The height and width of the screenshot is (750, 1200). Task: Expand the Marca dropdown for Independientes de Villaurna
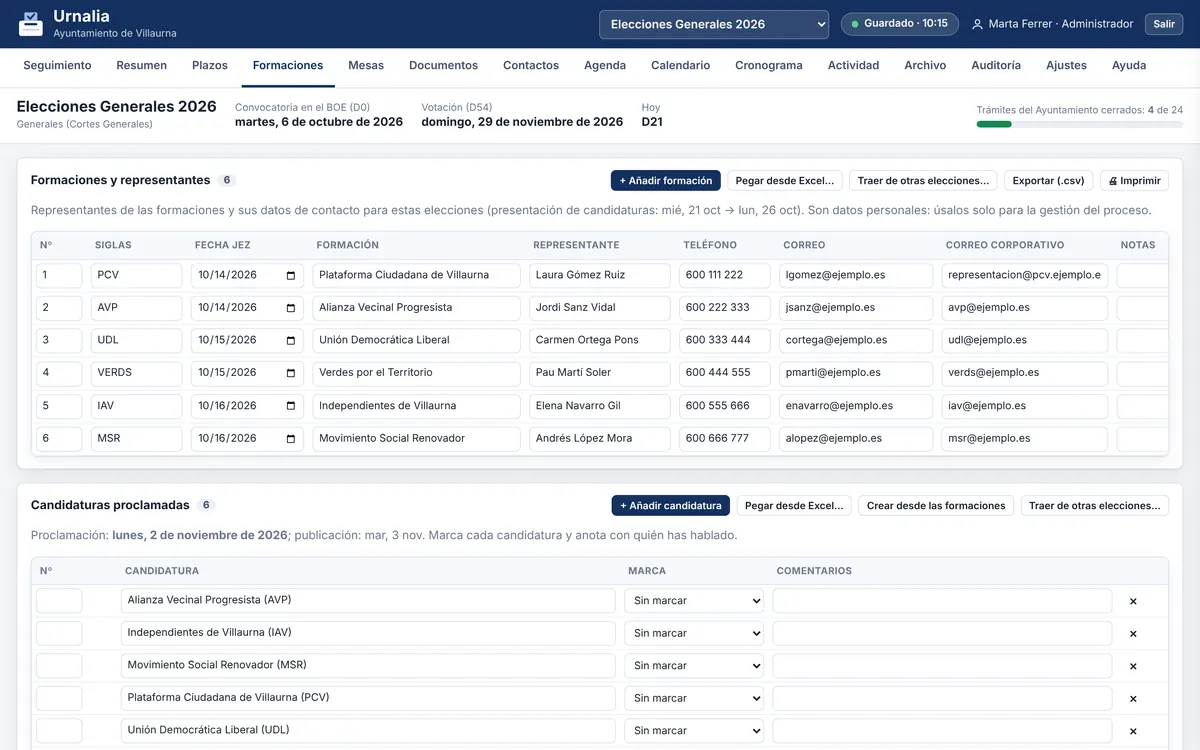pyautogui.click(x=694, y=633)
